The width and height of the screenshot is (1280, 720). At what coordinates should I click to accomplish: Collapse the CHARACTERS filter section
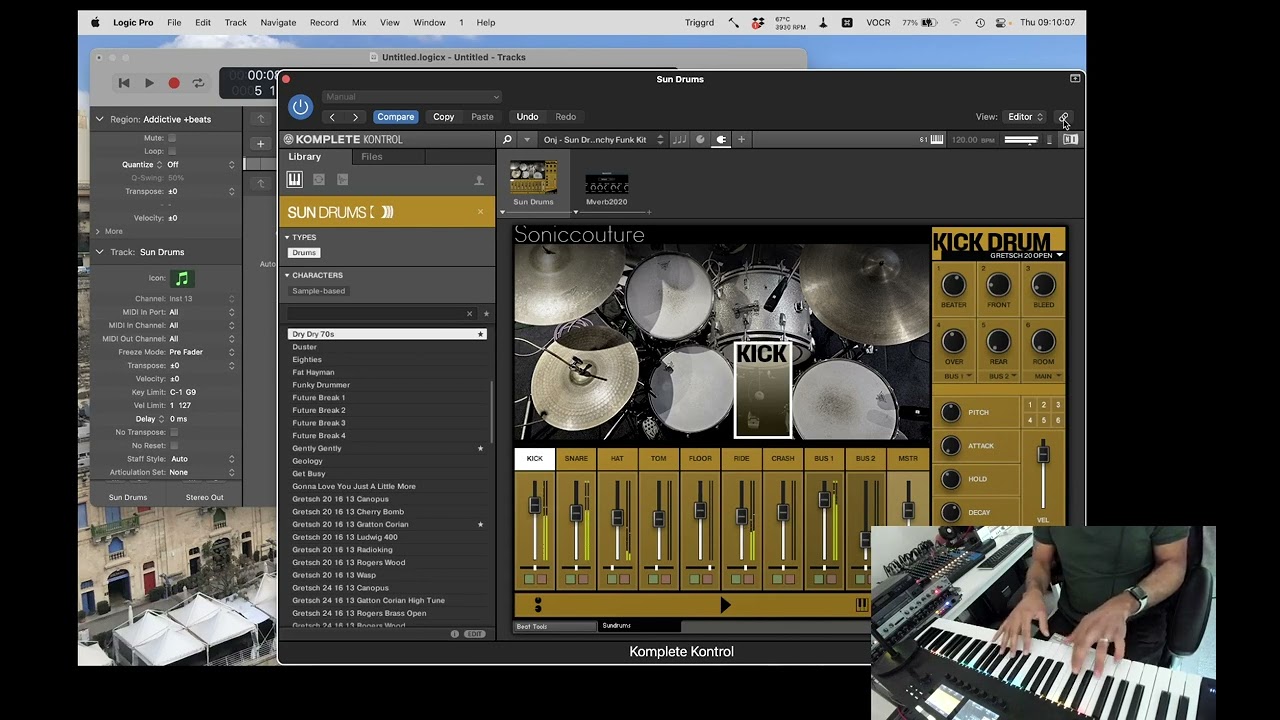(287, 275)
